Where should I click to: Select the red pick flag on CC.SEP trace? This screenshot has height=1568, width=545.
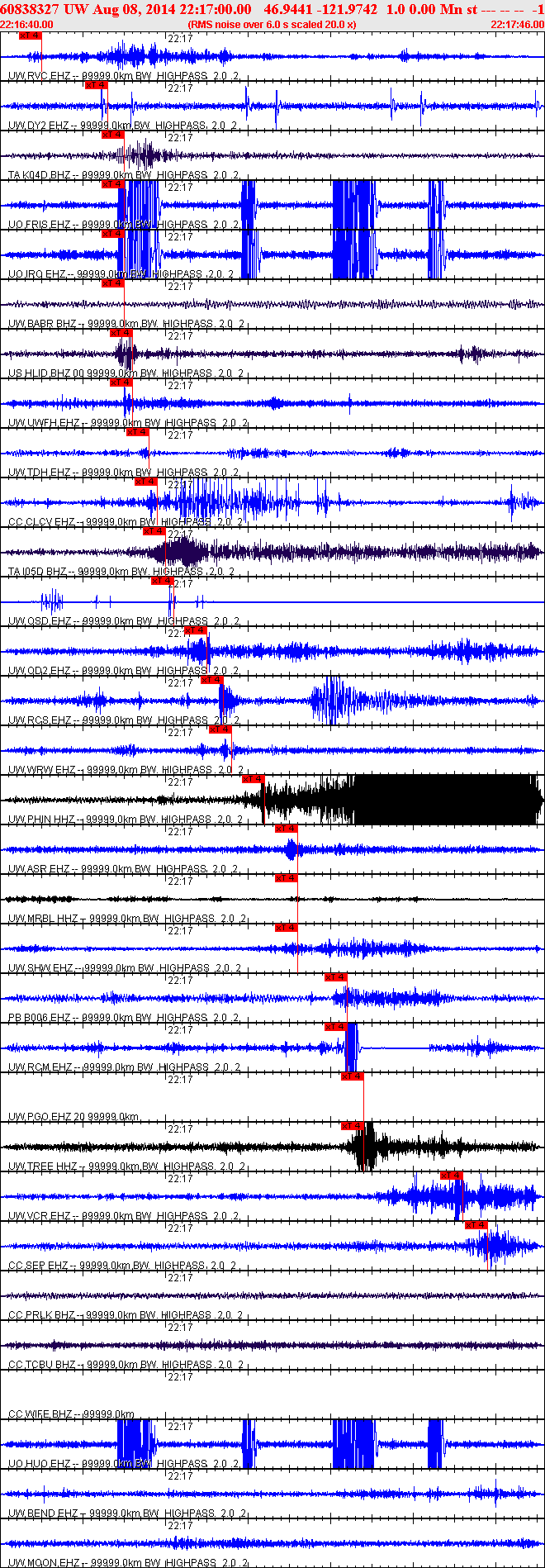coord(476,1225)
